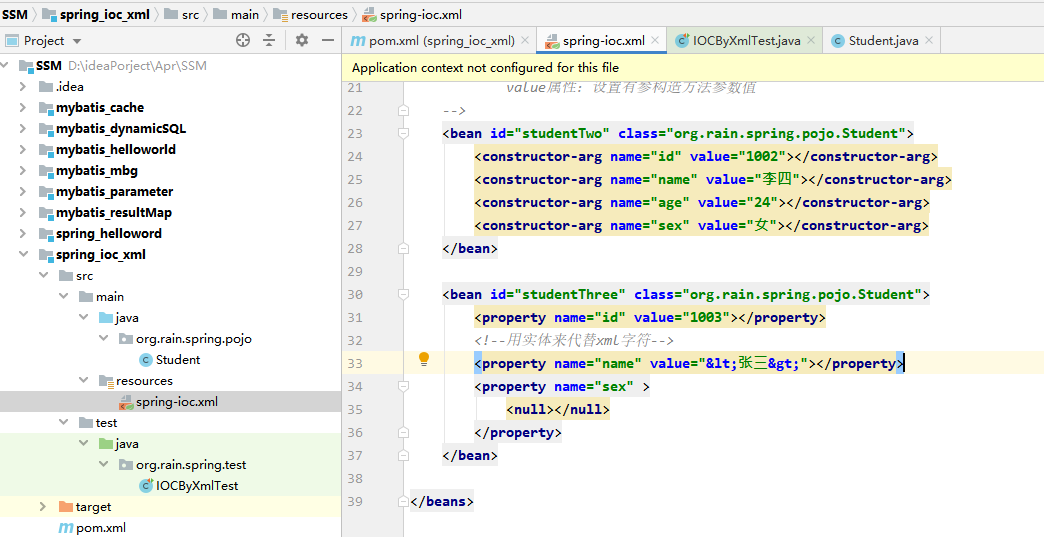Image resolution: width=1044 pixels, height=537 pixels.
Task: Fold the comment block at line 22
Action: 403,110
